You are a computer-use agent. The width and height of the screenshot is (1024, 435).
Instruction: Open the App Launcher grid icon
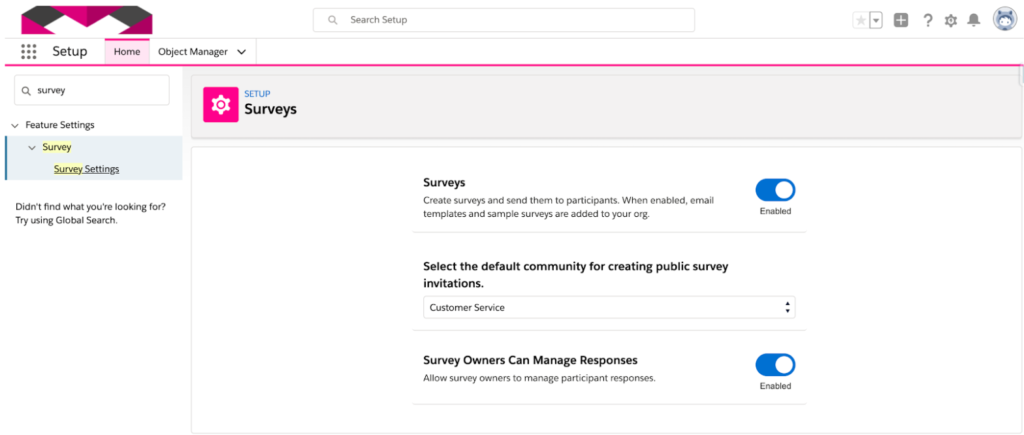[x=29, y=52]
